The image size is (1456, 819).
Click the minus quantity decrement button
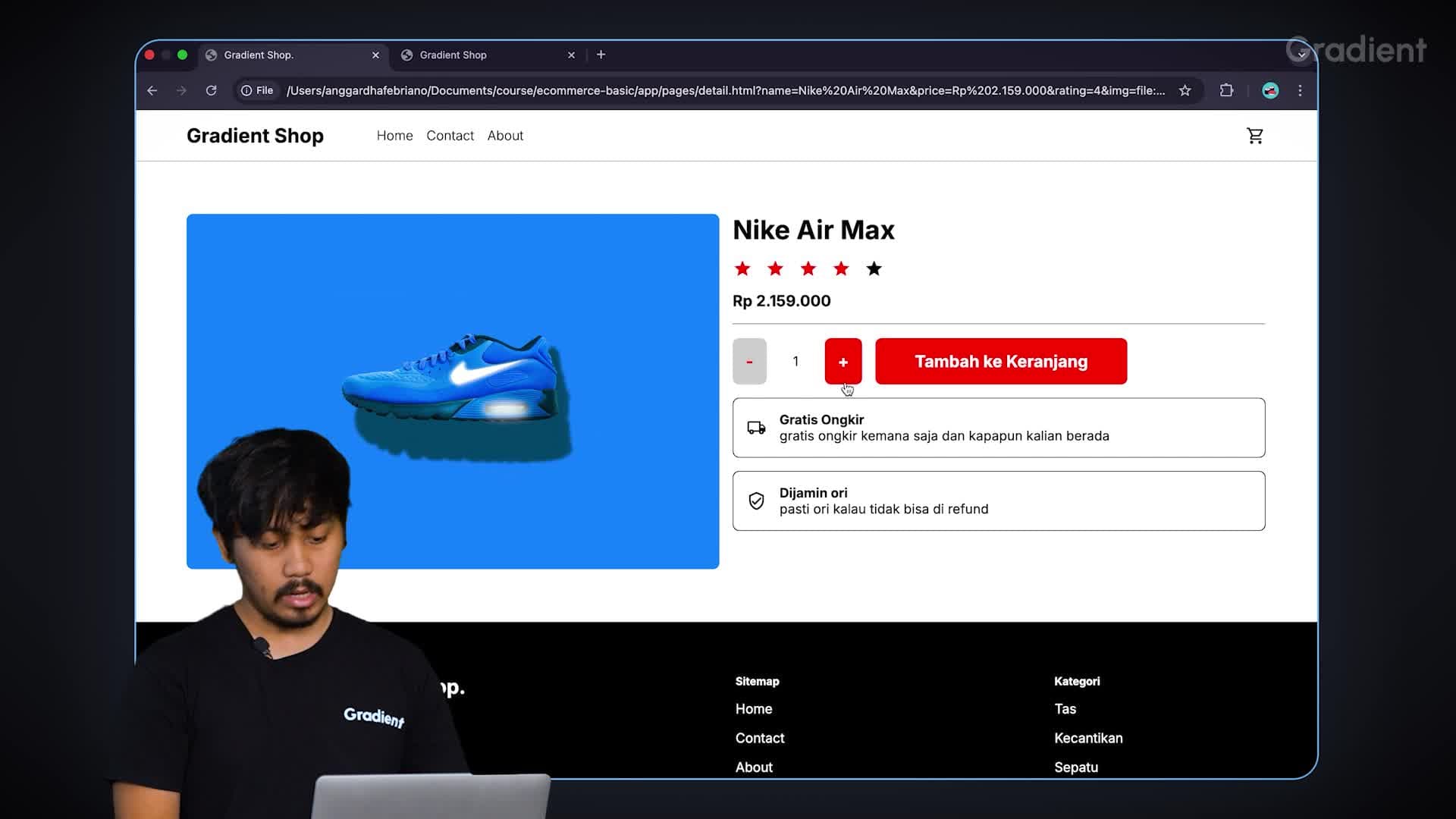point(750,360)
